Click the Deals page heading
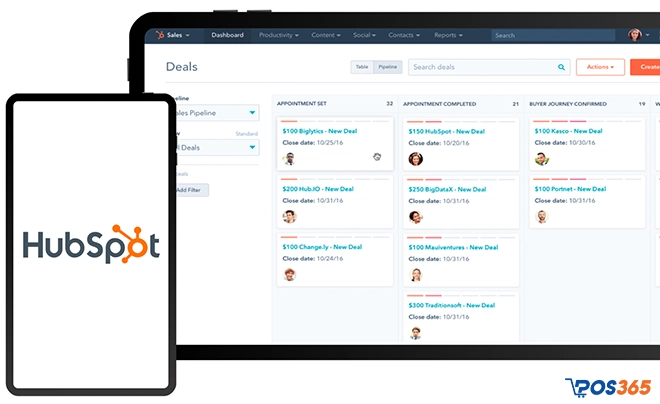Image resolution: width=660 pixels, height=404 pixels. point(181,66)
